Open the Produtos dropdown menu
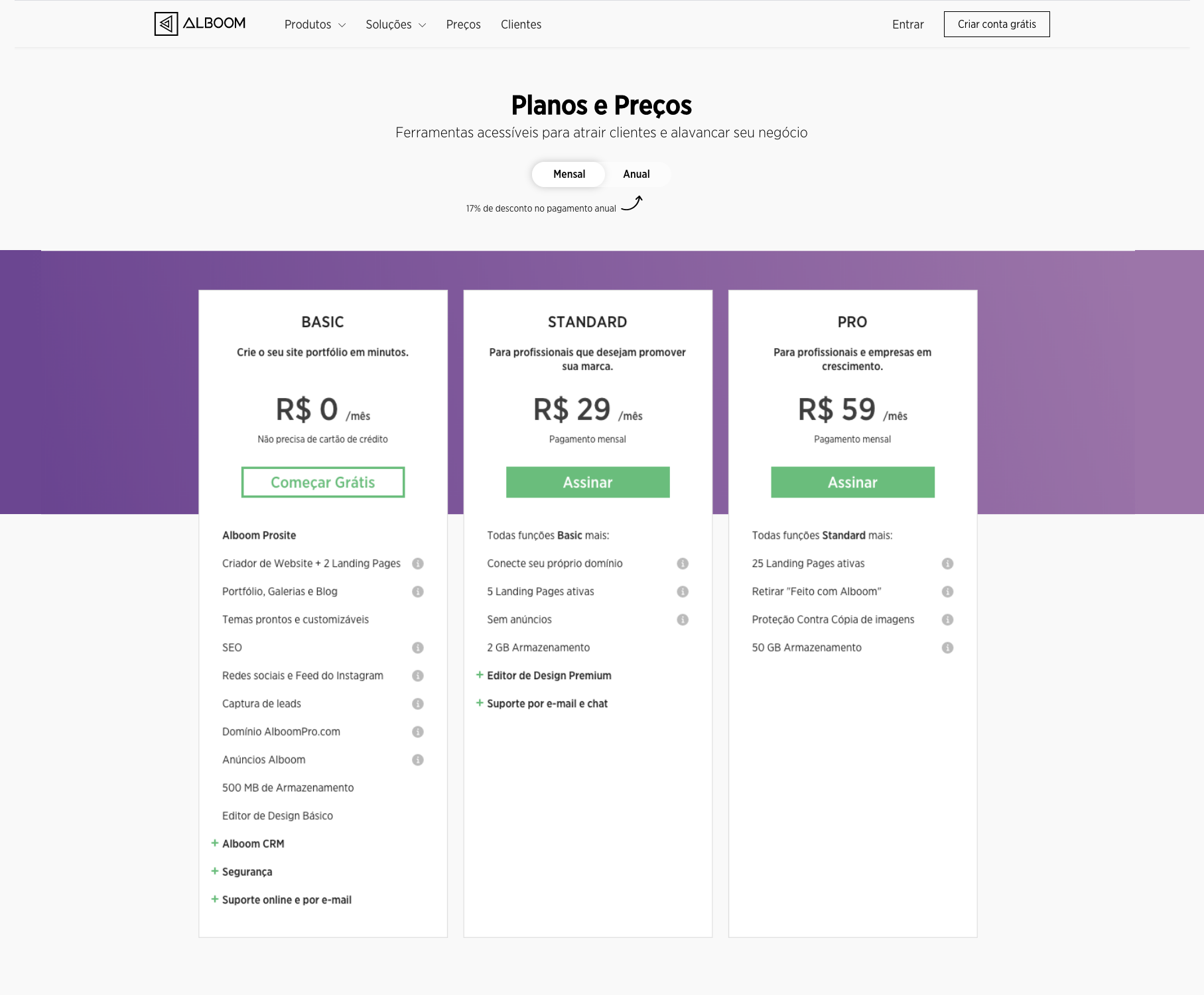Screen dimensions: 1204x995 coord(314,25)
